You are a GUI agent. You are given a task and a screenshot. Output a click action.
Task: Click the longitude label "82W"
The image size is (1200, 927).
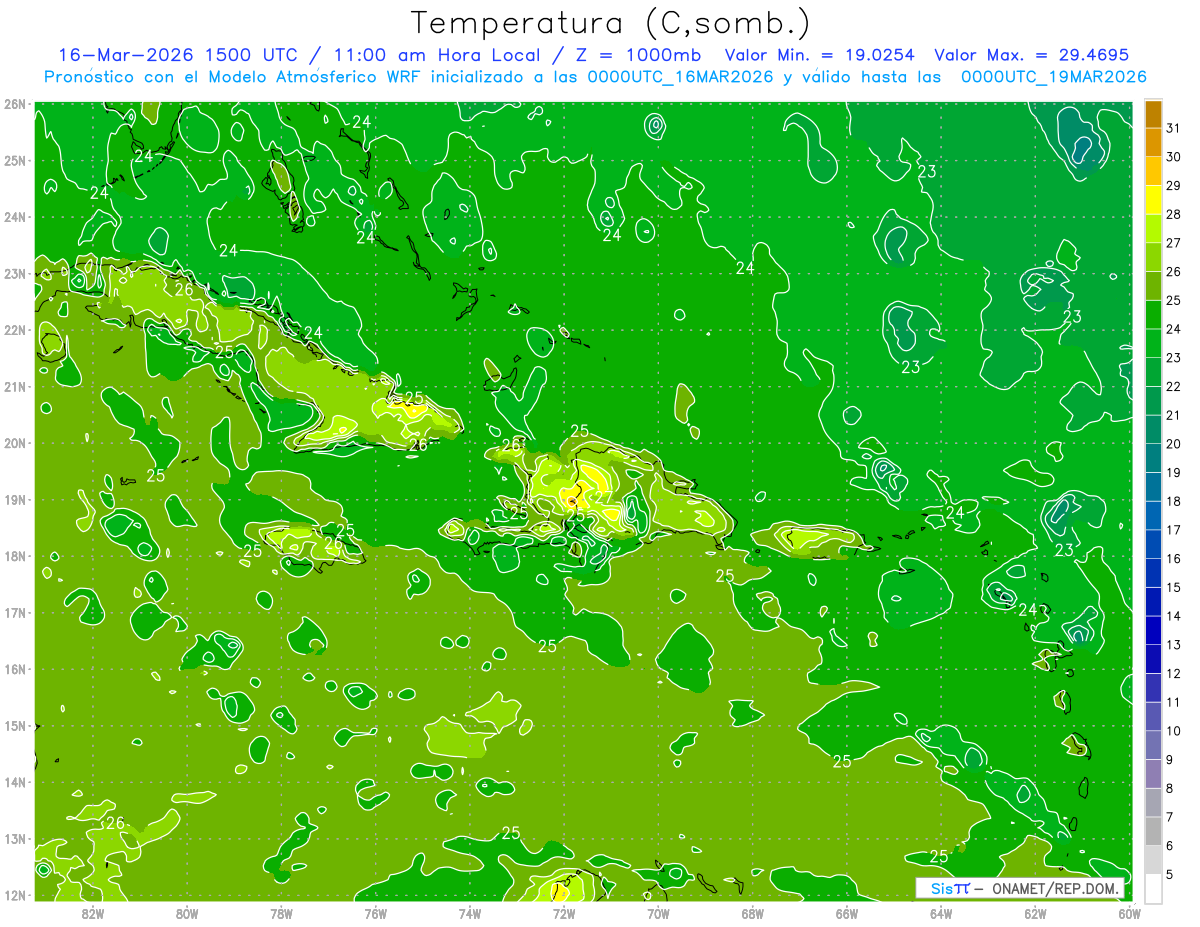coord(92,913)
